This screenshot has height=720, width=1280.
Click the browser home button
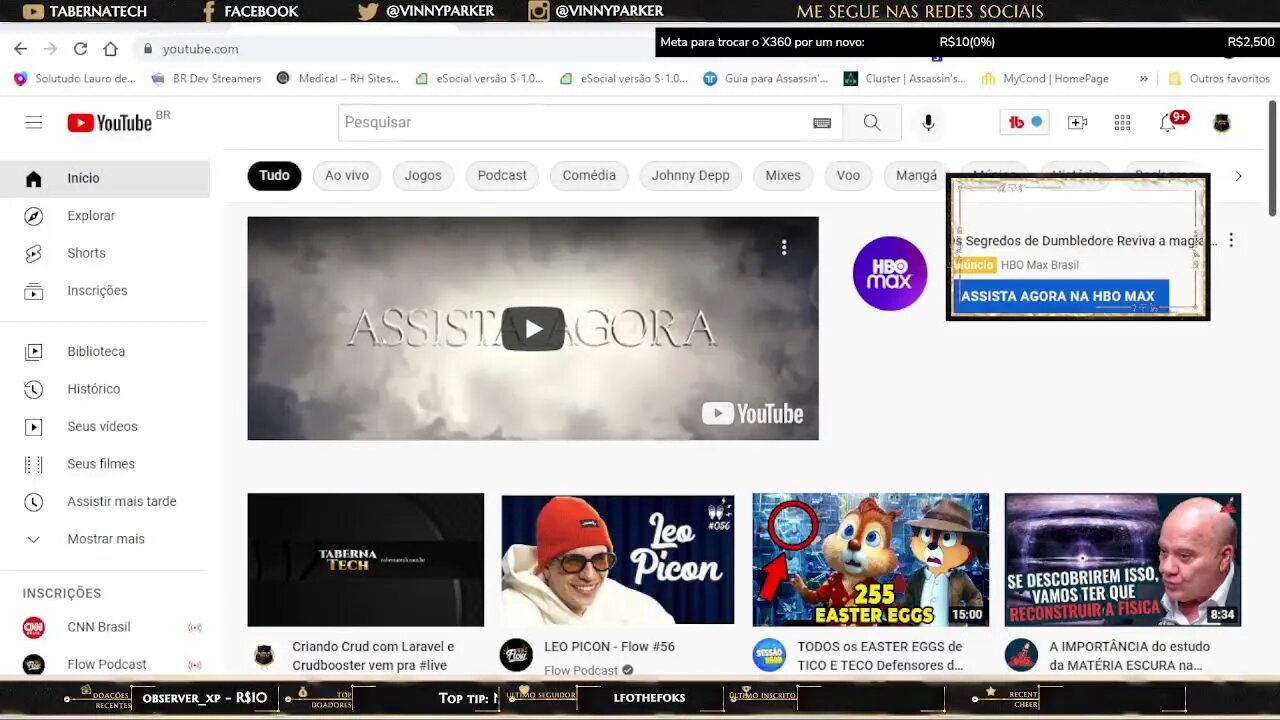point(110,48)
